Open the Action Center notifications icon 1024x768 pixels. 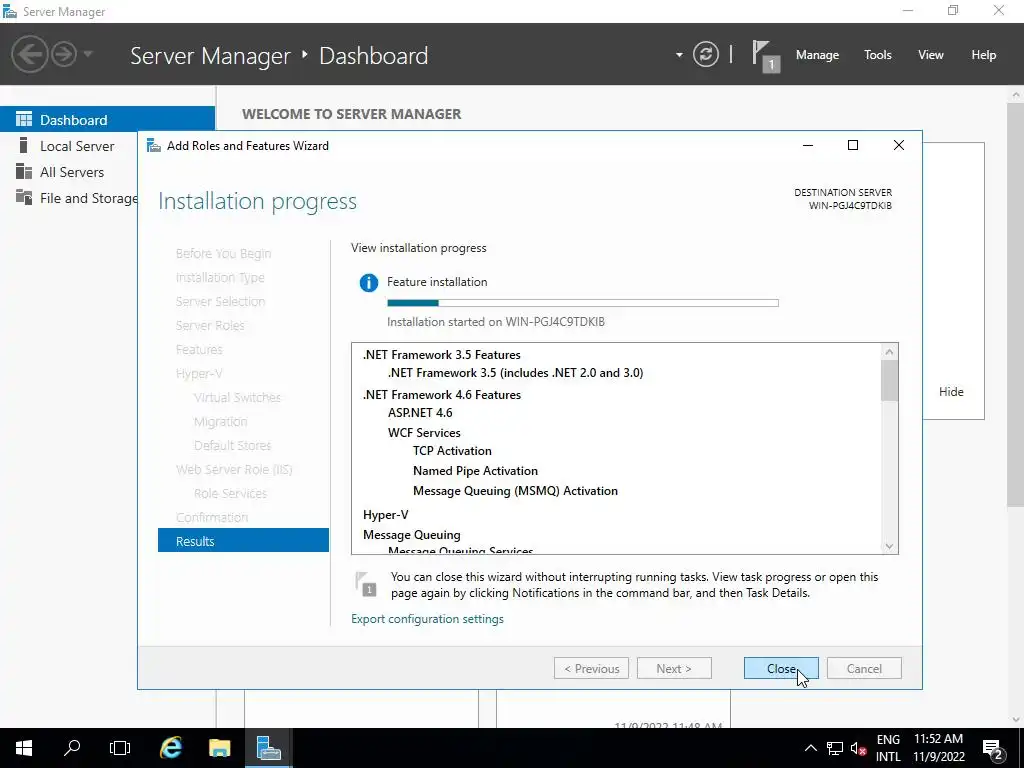click(x=992, y=748)
